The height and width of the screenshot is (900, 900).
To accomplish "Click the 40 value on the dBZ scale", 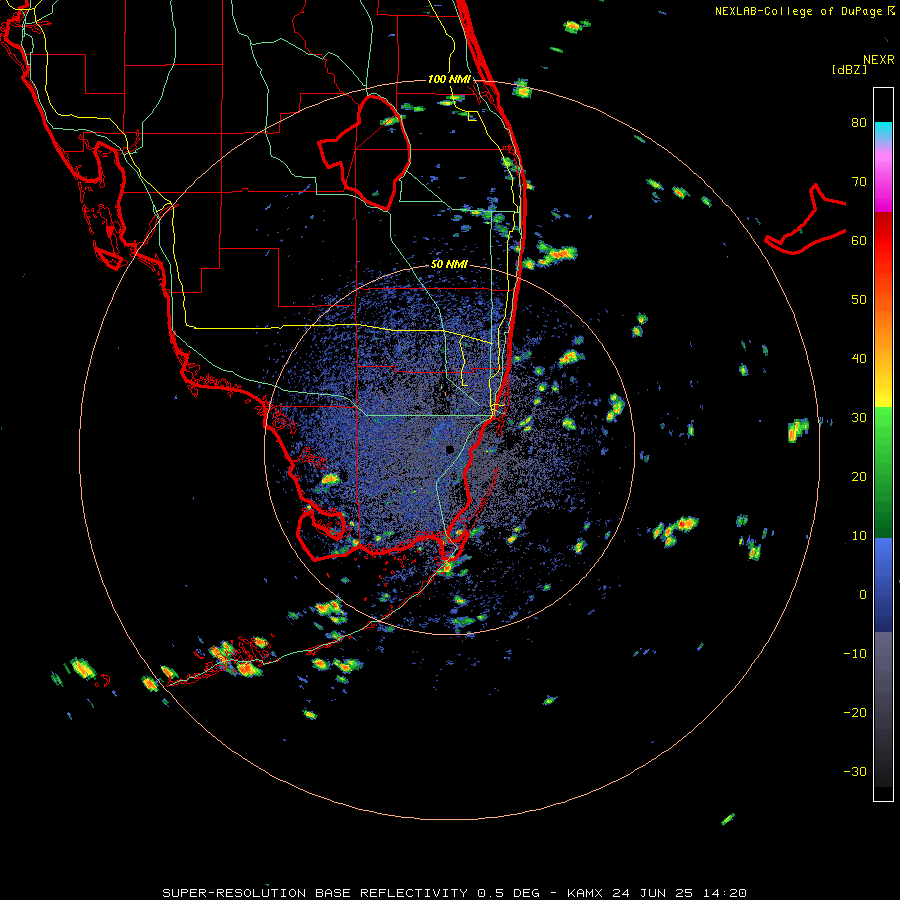I will [859, 359].
